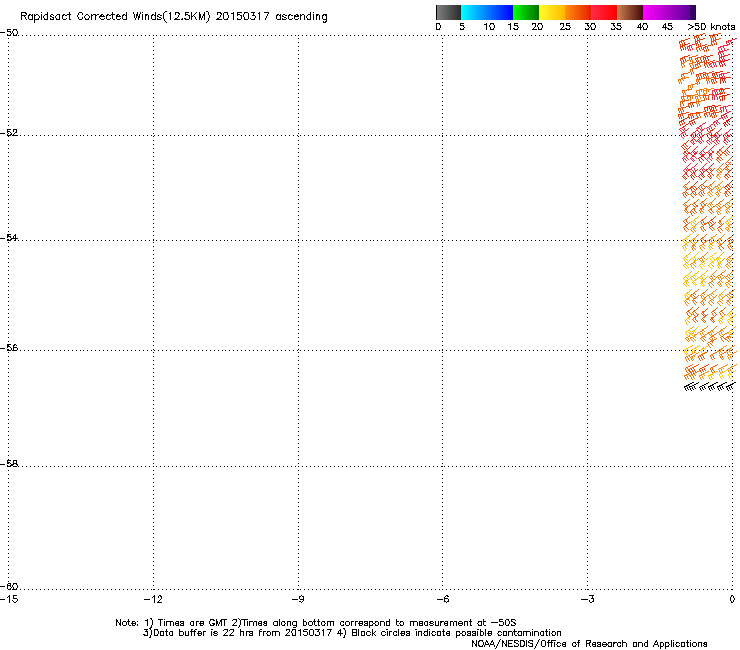Click the latitude label '-60'
740x650 pixels.
coord(9,586)
